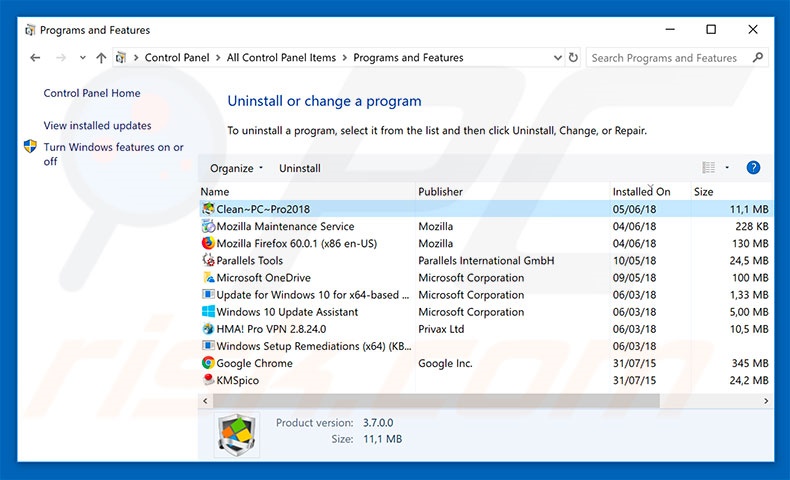Click Parallels International GmbH publisher cell

(x=486, y=260)
